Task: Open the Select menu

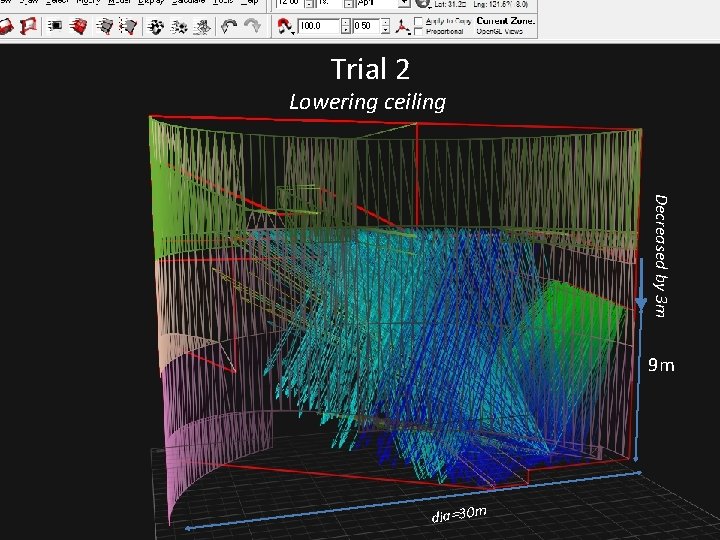Action: tap(57, 2)
